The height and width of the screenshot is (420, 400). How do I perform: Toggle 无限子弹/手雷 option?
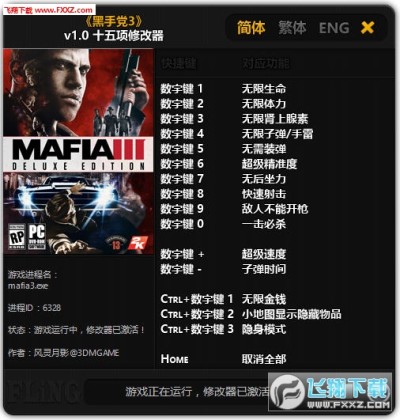click(277, 134)
